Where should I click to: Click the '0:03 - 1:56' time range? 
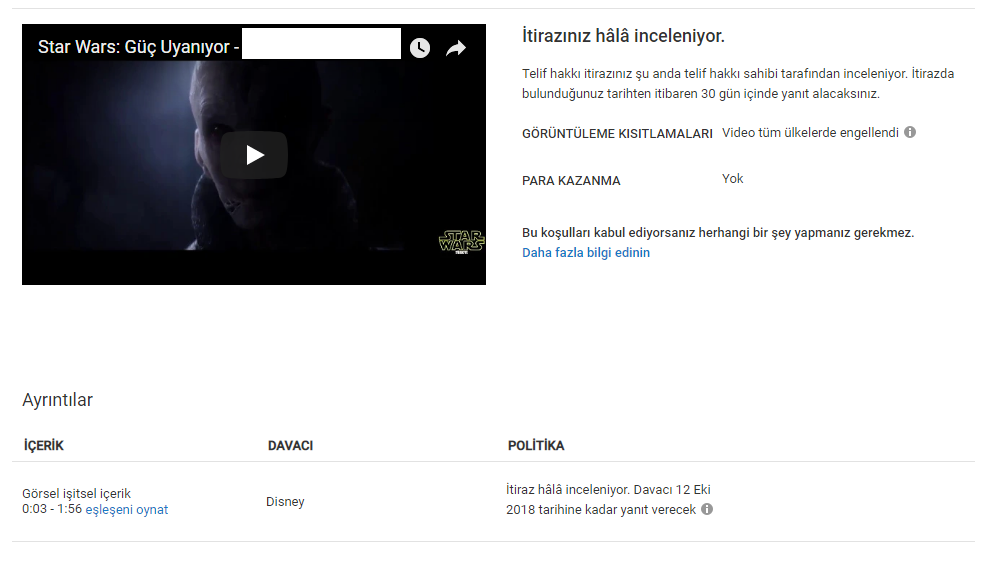(52, 509)
